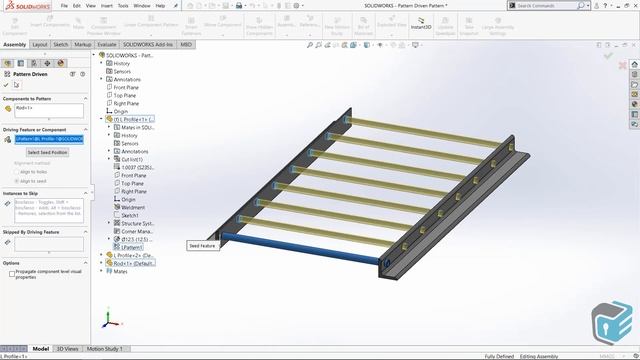Collapse the Components to Pattern section
This screenshot has height=360, width=640.
85,99
